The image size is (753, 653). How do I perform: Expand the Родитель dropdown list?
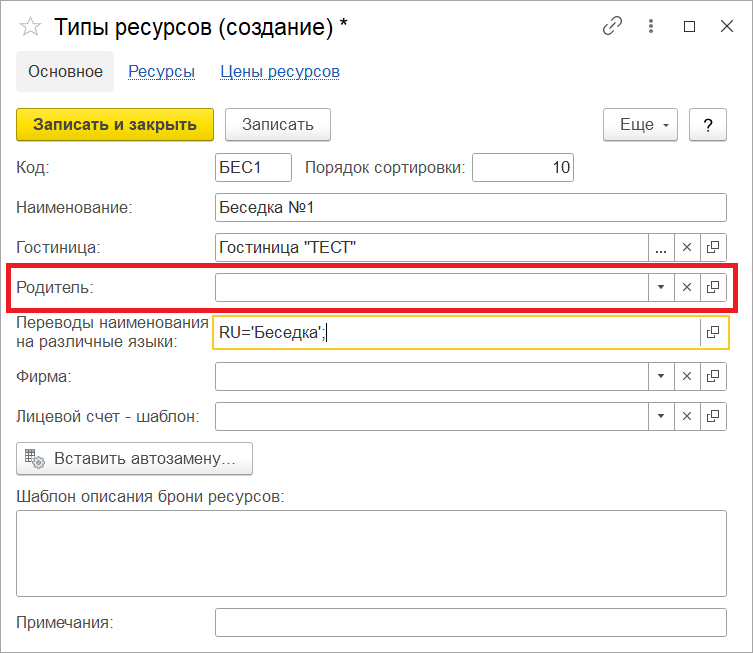coord(661,288)
